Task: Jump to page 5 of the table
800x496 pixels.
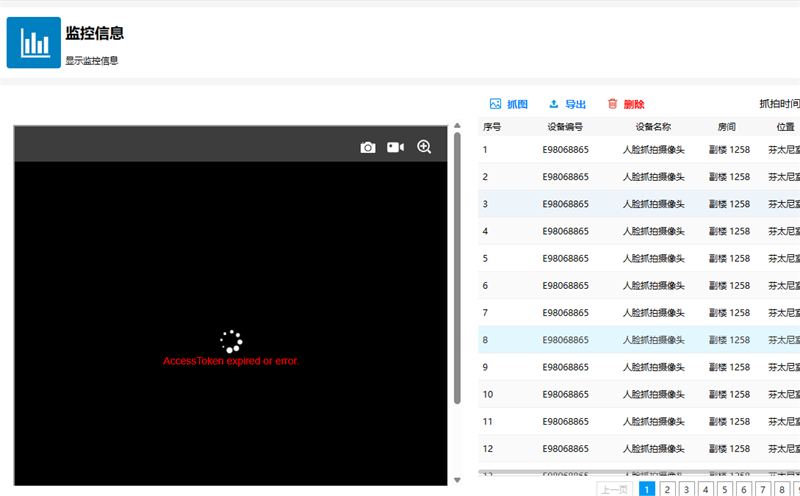Action: [x=723, y=489]
